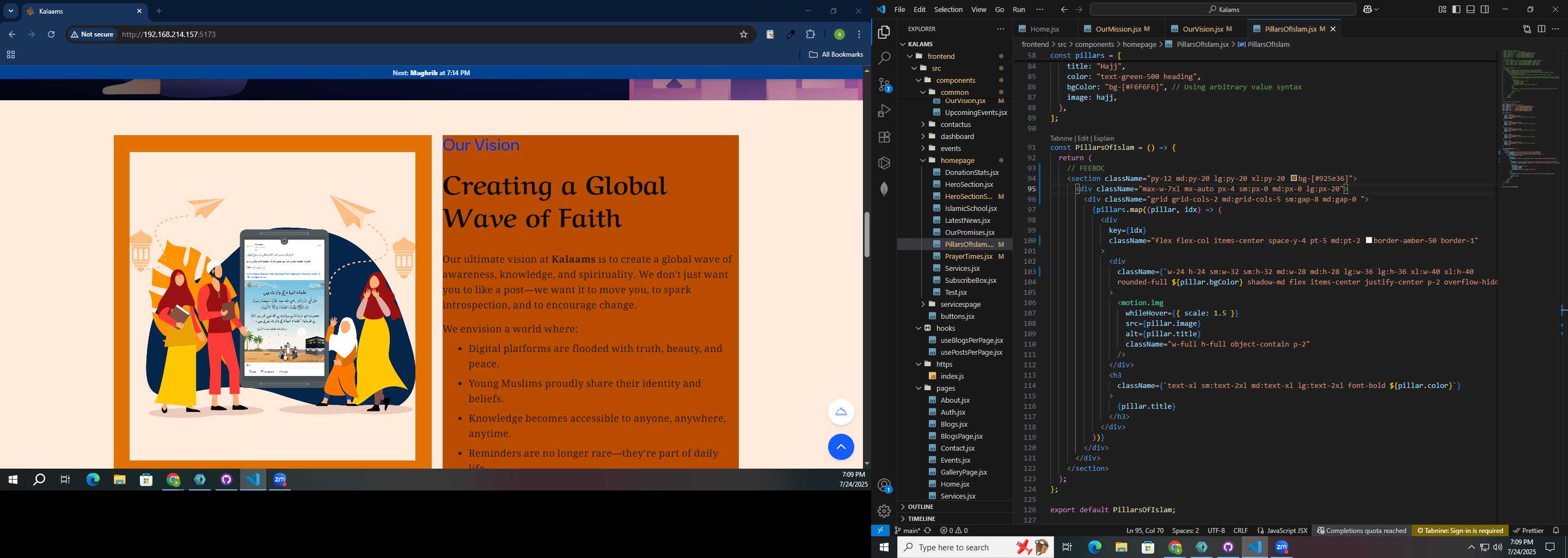1568x558 pixels.
Task: Open the Run and Debug view
Action: (884, 111)
